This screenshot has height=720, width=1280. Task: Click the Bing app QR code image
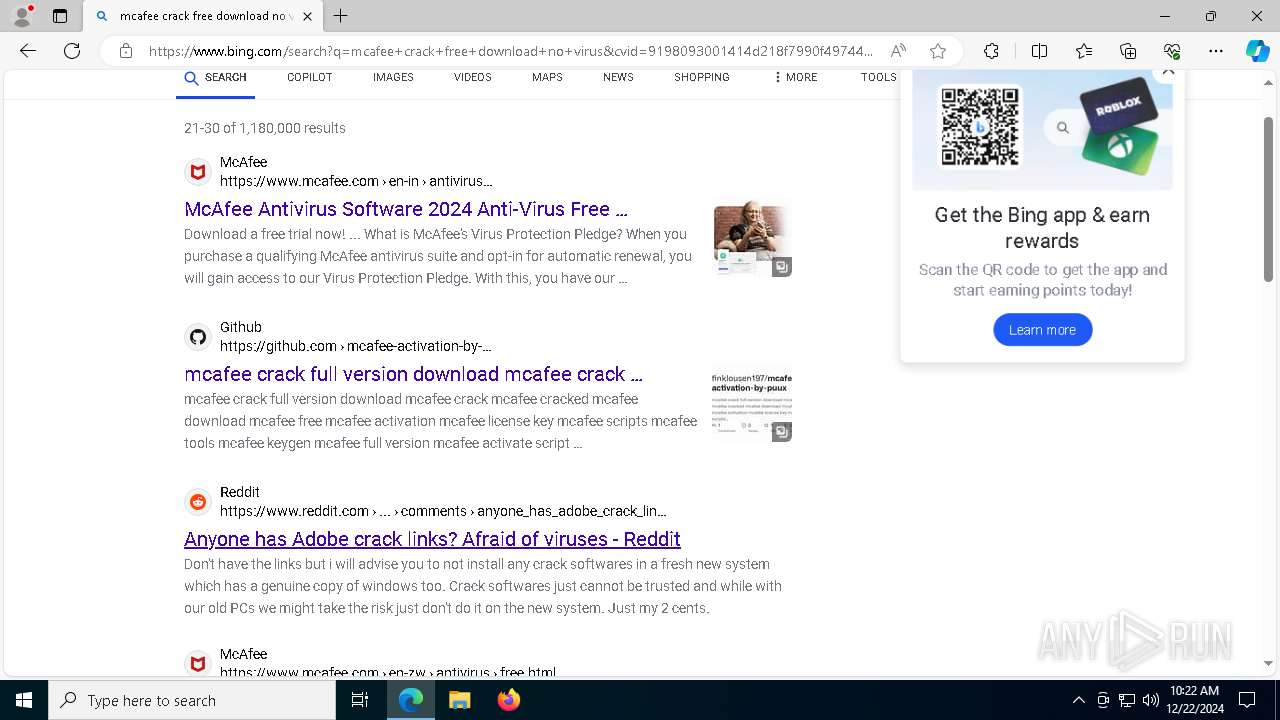tap(980, 127)
